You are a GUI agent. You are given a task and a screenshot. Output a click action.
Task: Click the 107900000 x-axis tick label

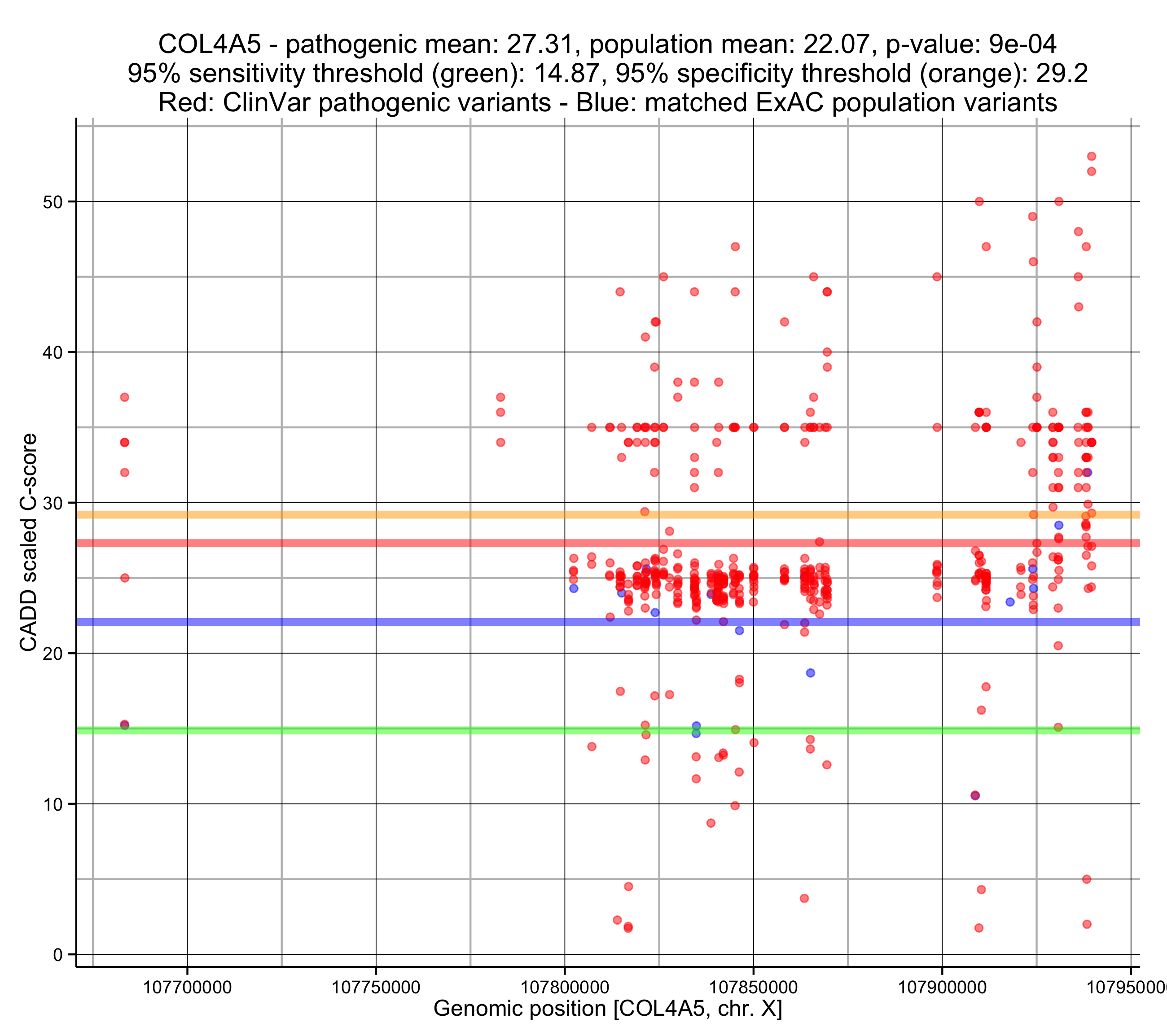(x=942, y=987)
